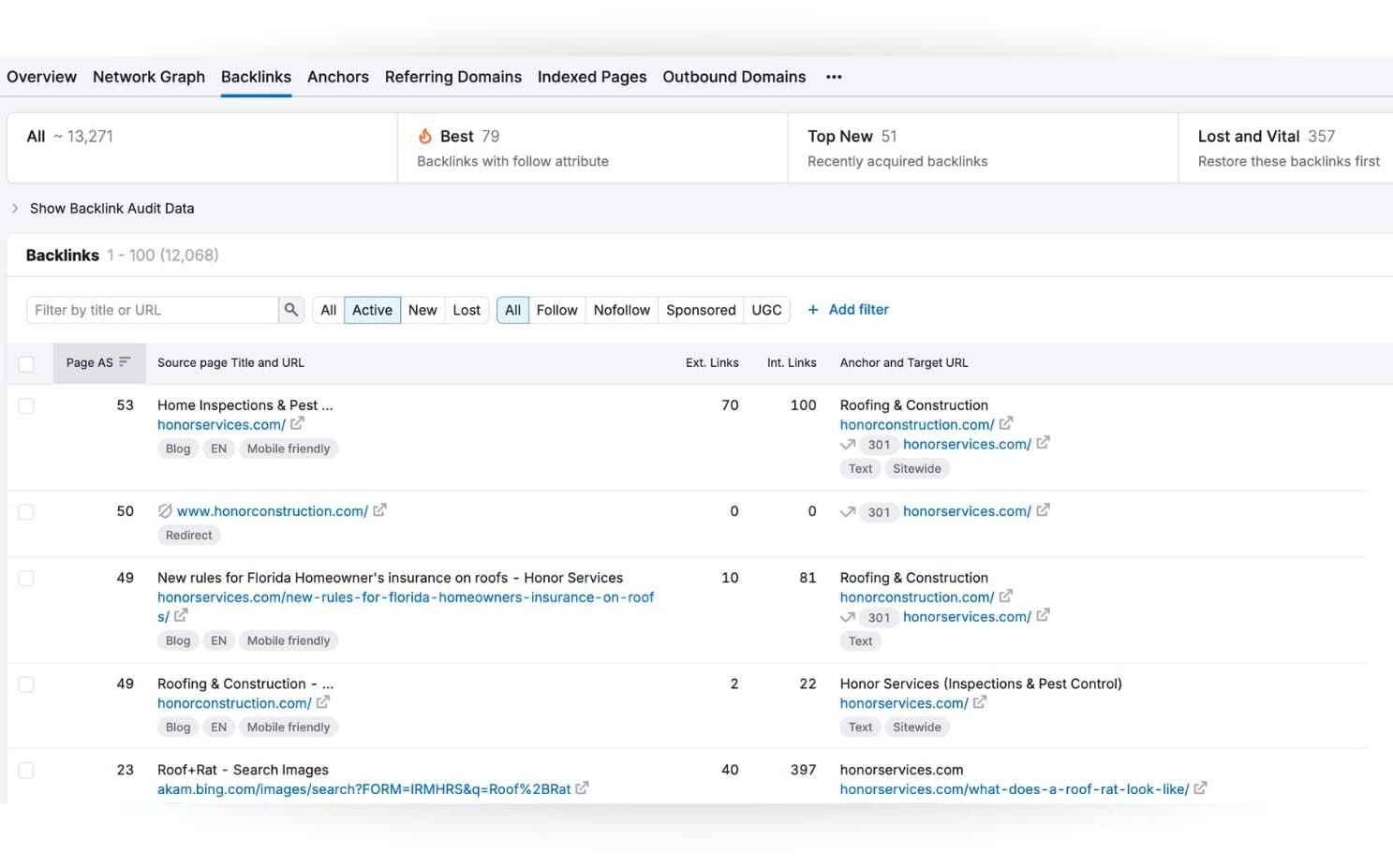Filter by Sponsored attribute

pyautogui.click(x=701, y=310)
